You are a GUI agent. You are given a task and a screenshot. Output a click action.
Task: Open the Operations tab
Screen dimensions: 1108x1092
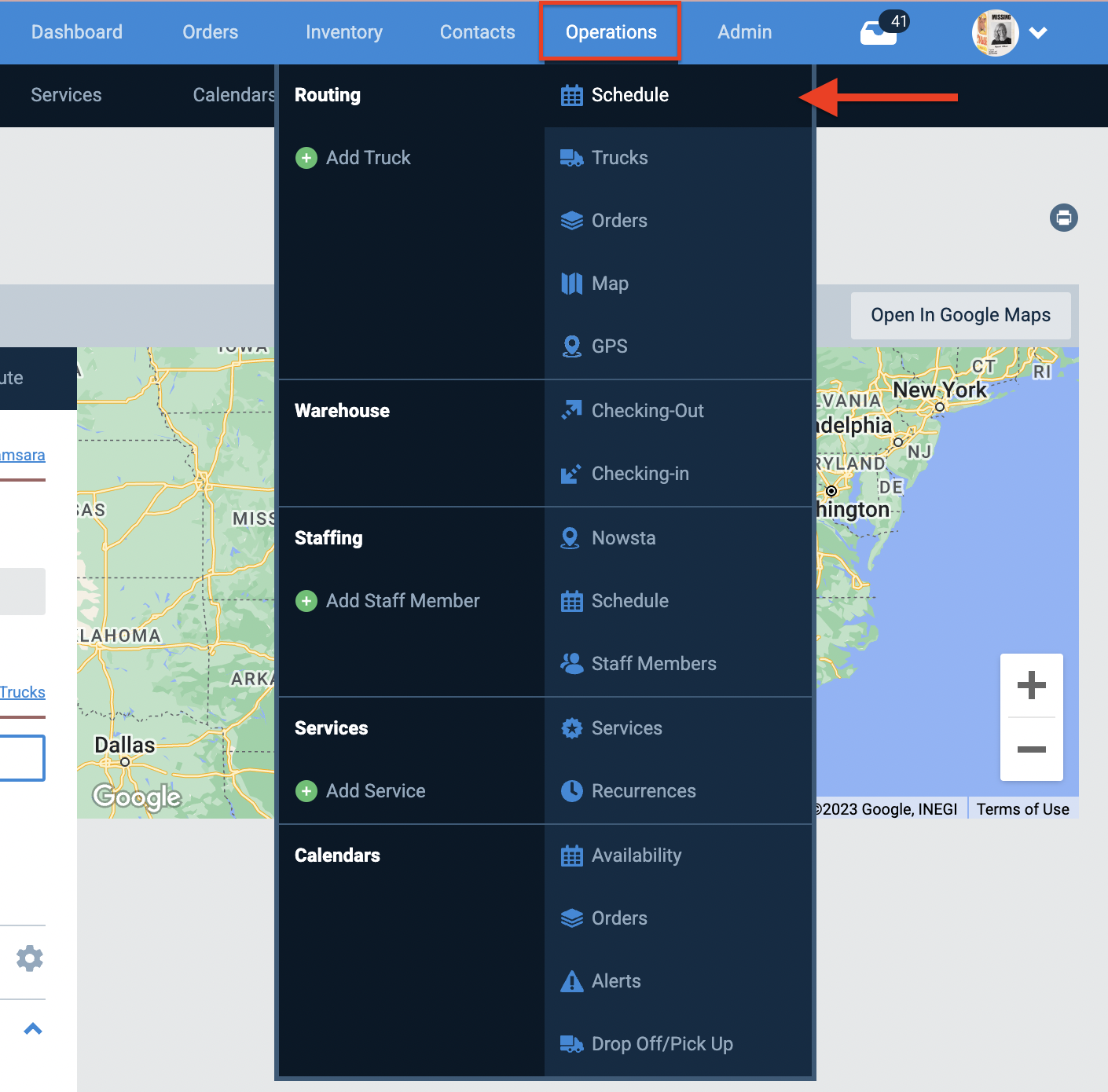611,32
